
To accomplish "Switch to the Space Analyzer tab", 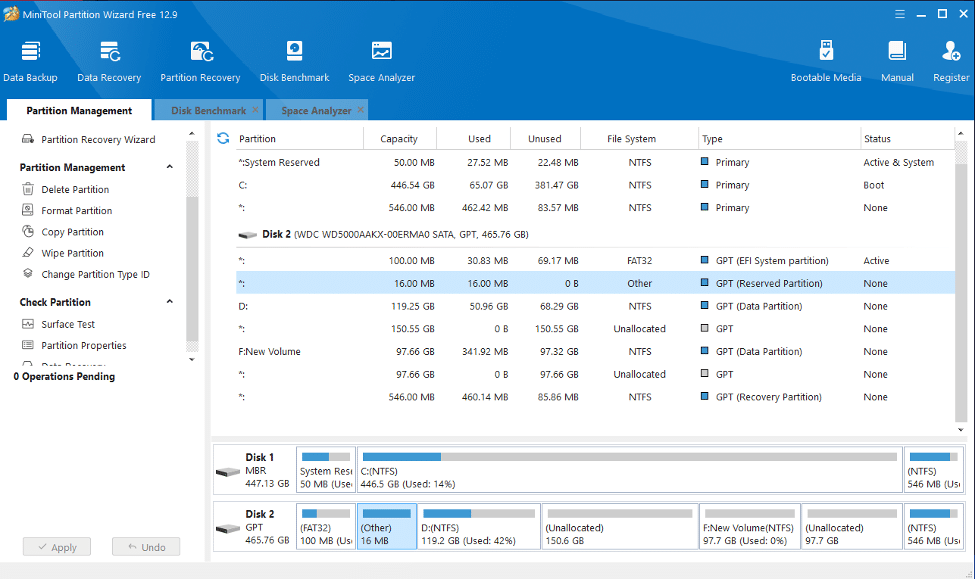I will click(x=317, y=110).
